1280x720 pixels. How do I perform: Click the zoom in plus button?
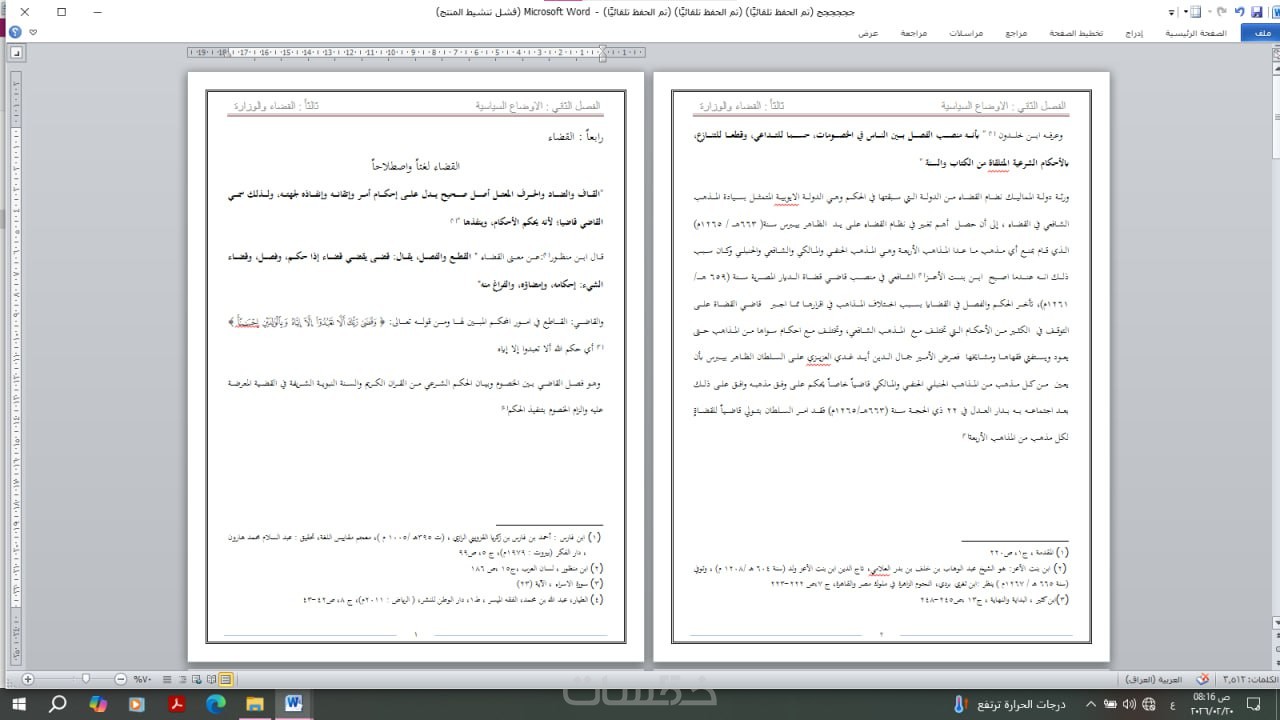point(28,679)
